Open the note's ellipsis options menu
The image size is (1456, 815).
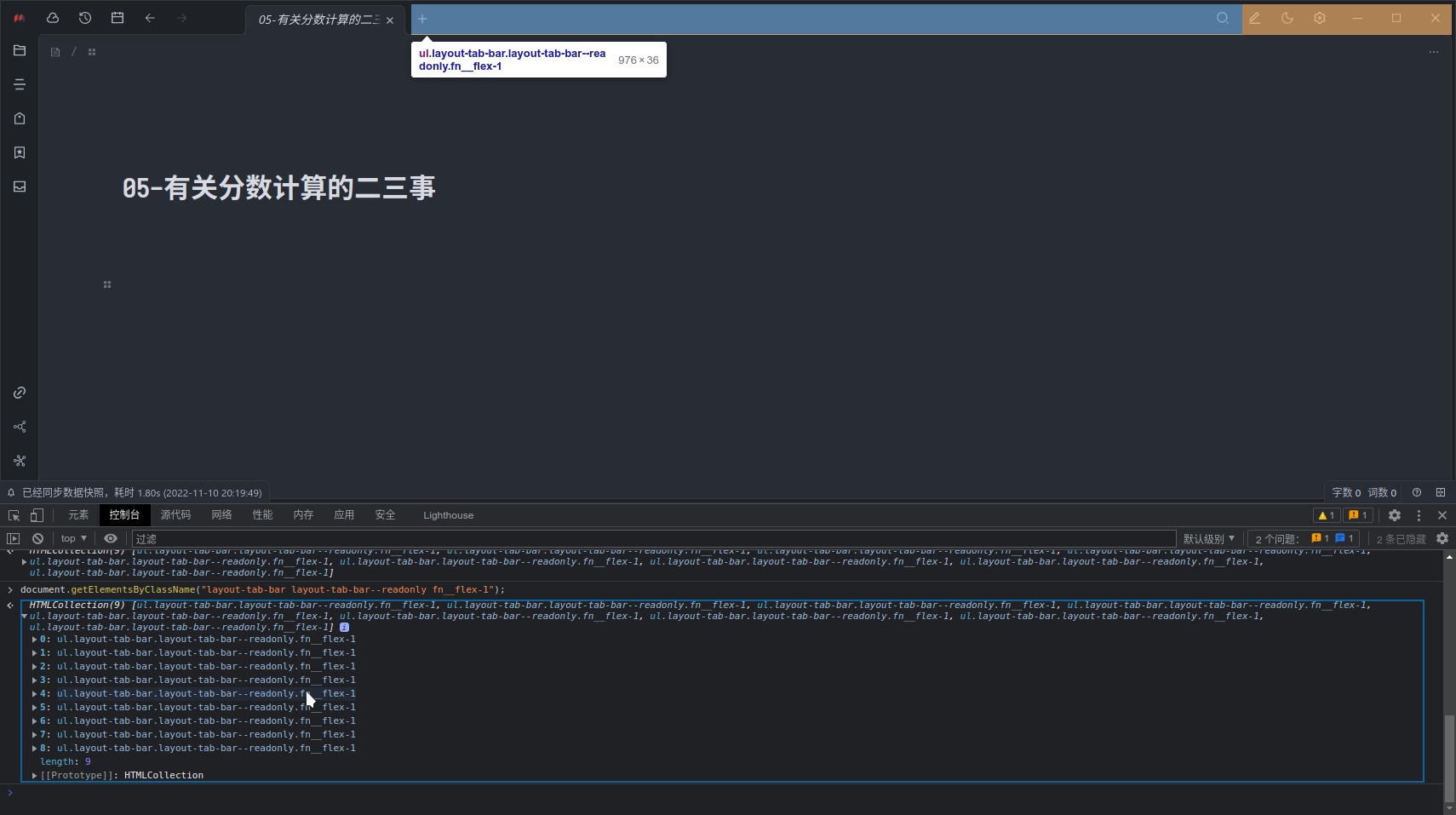(1434, 51)
